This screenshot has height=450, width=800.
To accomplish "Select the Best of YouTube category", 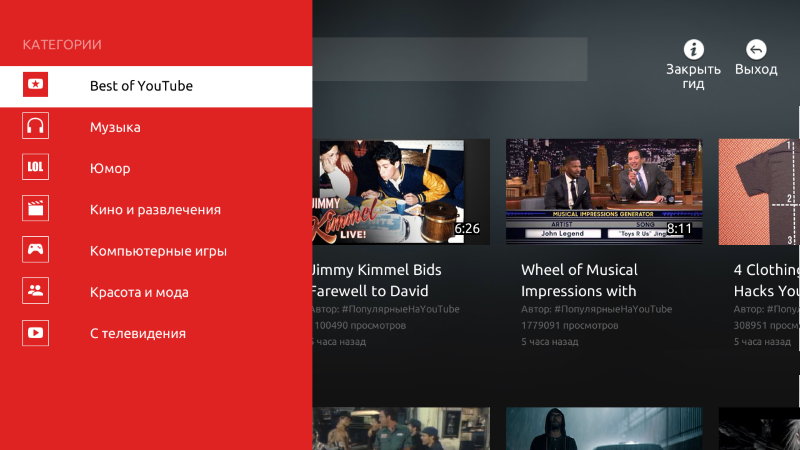I will 156,86.
